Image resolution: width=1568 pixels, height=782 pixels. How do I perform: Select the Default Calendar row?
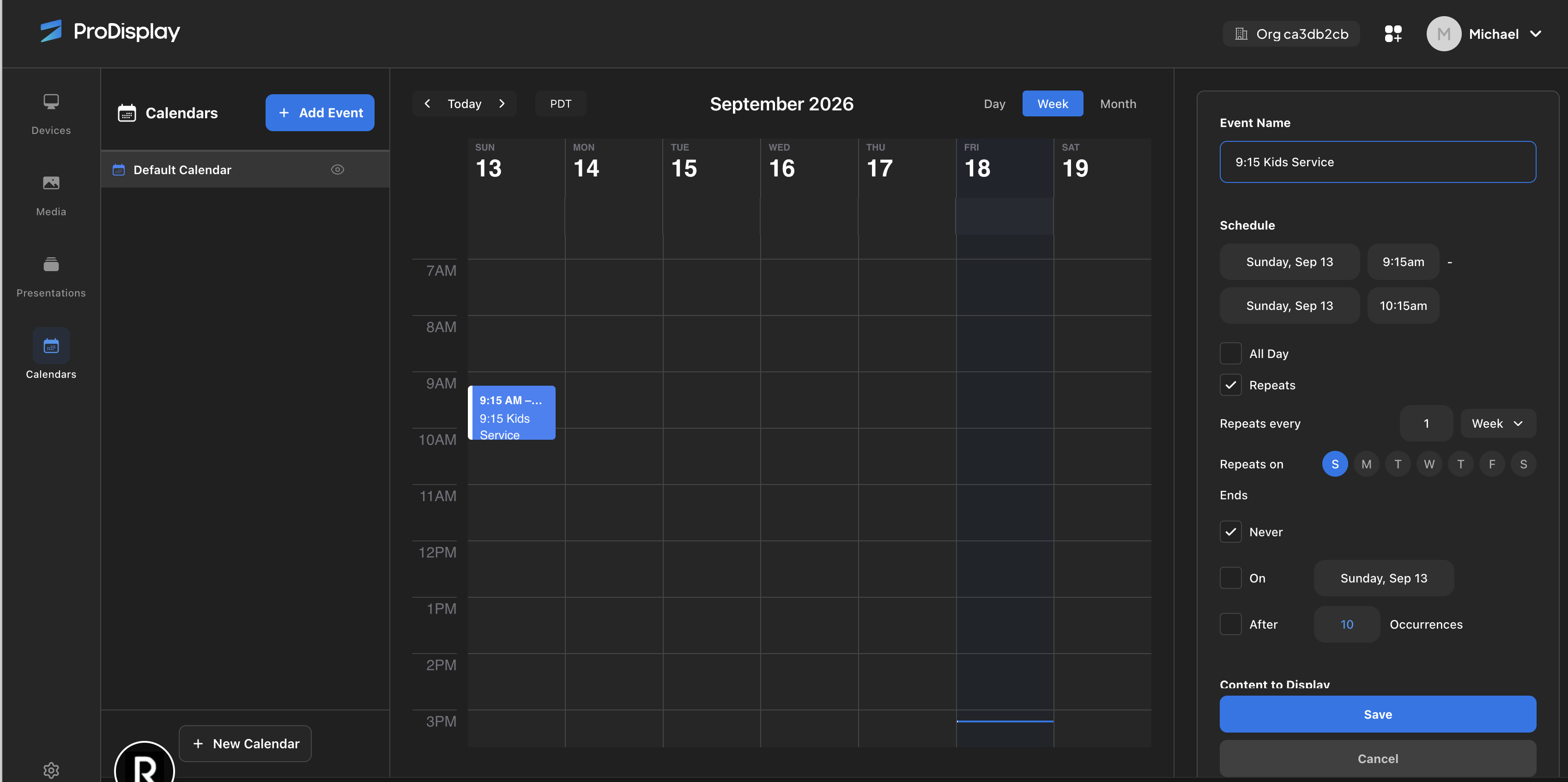coord(245,170)
